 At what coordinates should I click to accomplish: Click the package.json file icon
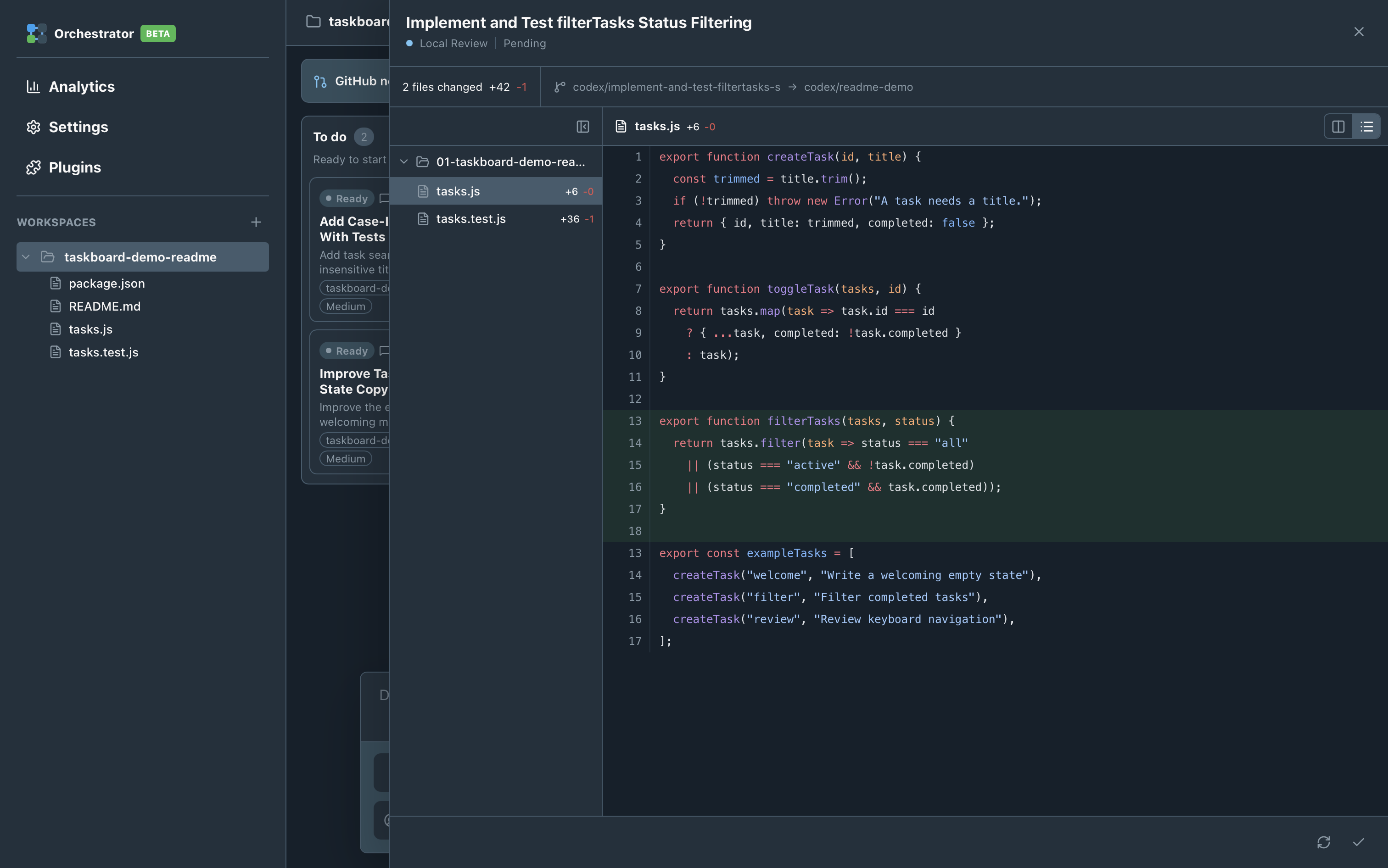(56, 283)
